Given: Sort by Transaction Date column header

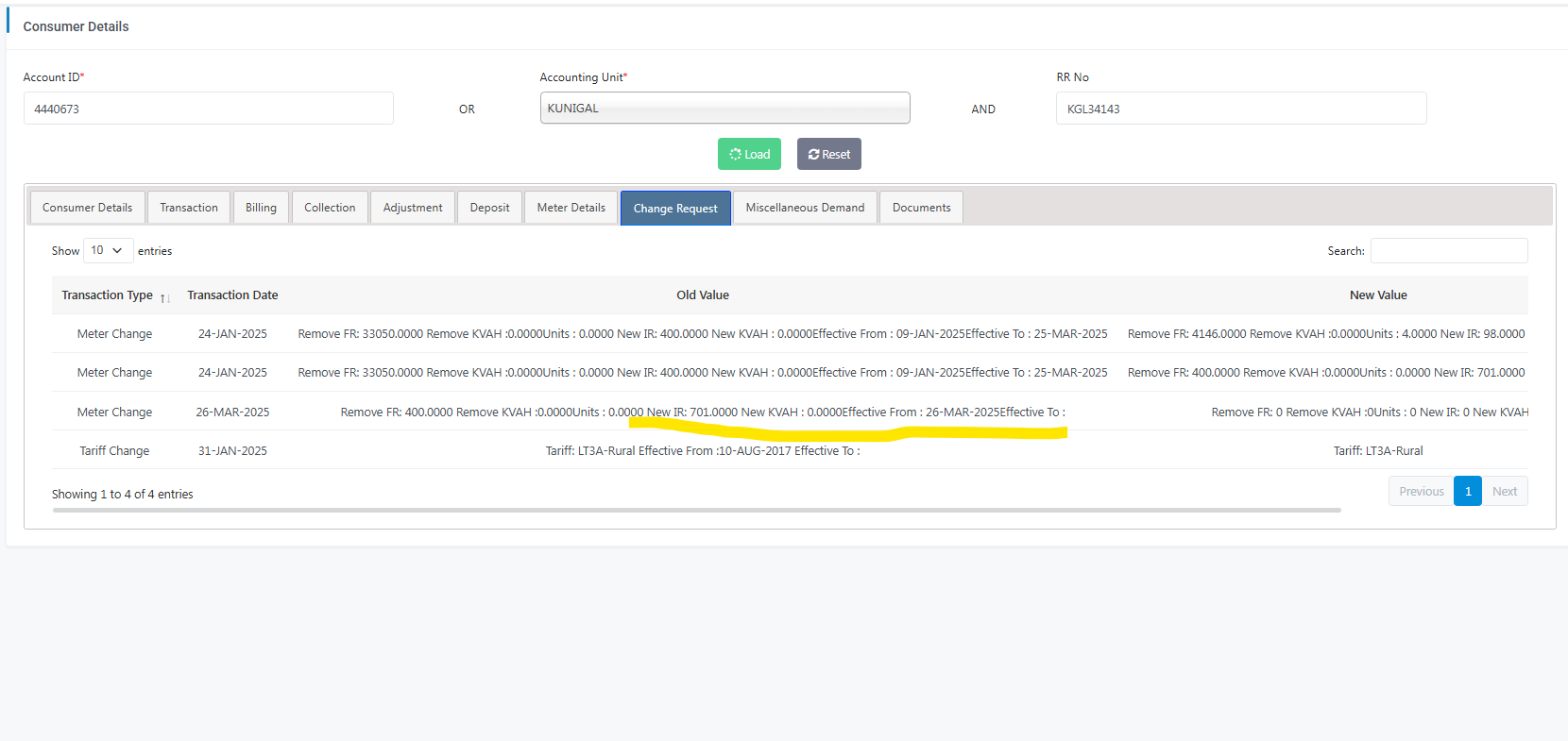Looking at the screenshot, I should (x=232, y=295).
